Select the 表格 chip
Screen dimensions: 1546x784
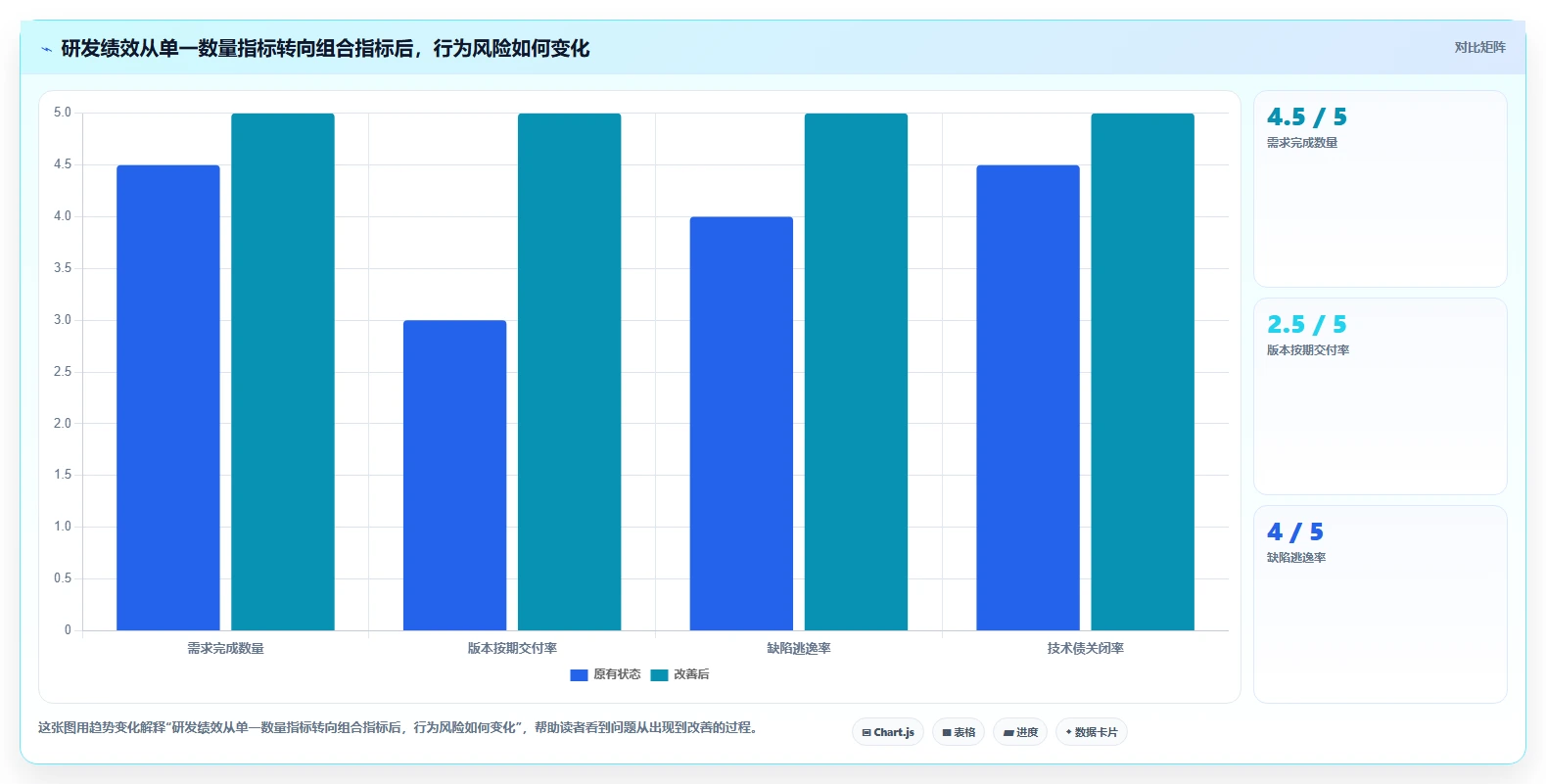click(959, 732)
